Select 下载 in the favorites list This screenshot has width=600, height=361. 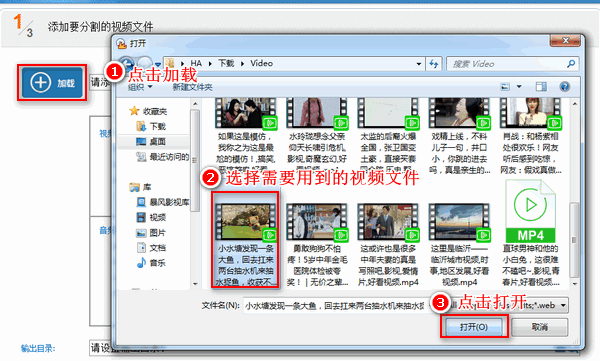pos(157,126)
